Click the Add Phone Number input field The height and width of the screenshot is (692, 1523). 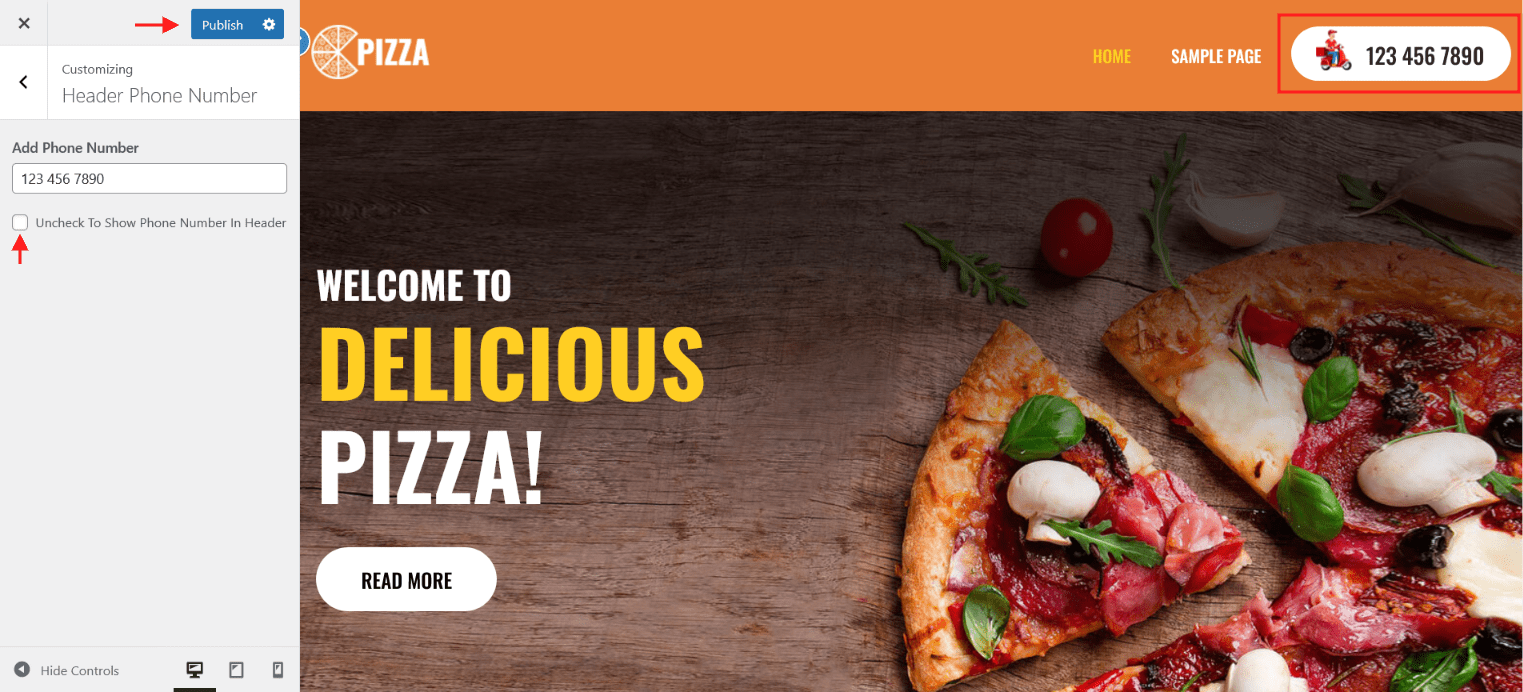pyautogui.click(x=149, y=179)
